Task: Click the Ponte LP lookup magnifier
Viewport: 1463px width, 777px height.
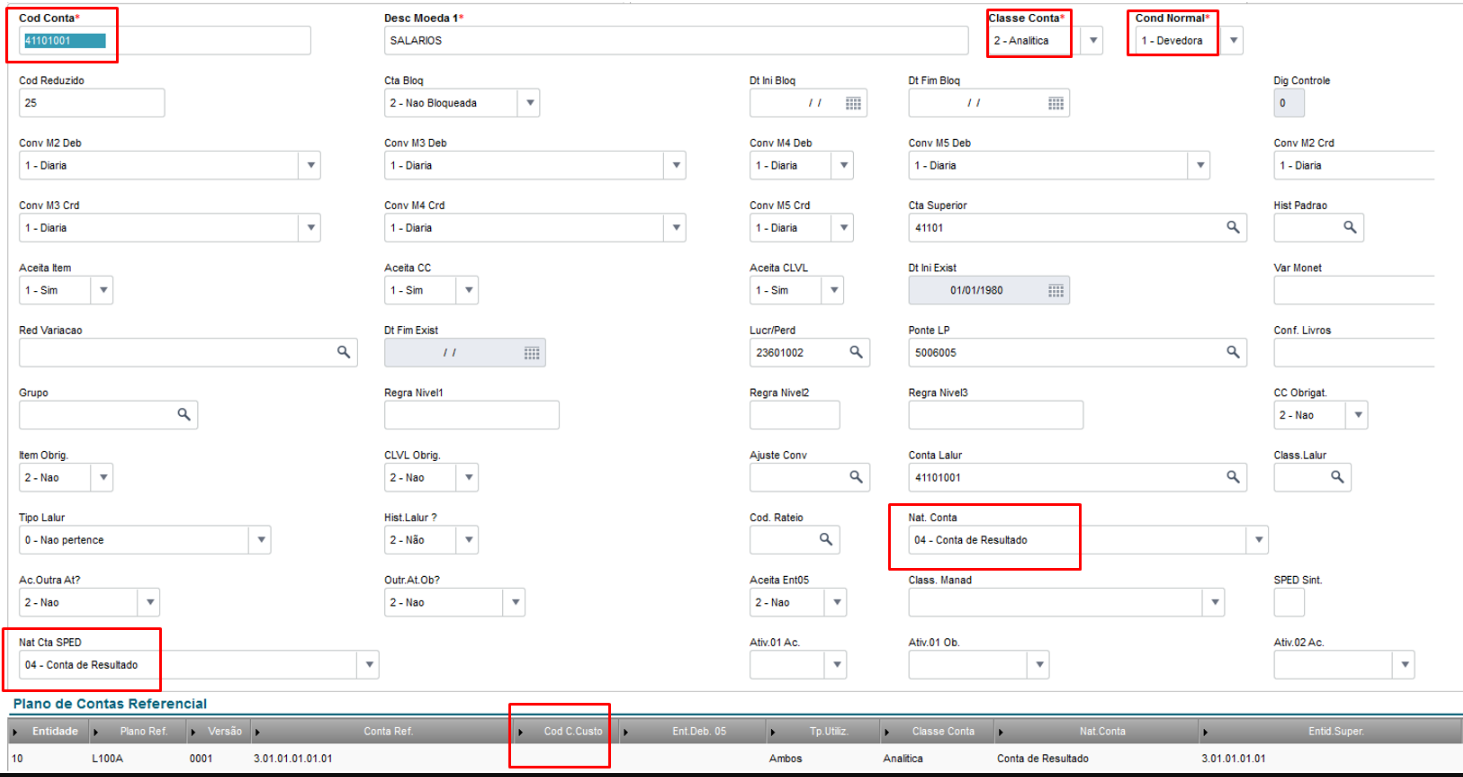Action: coord(1233,352)
